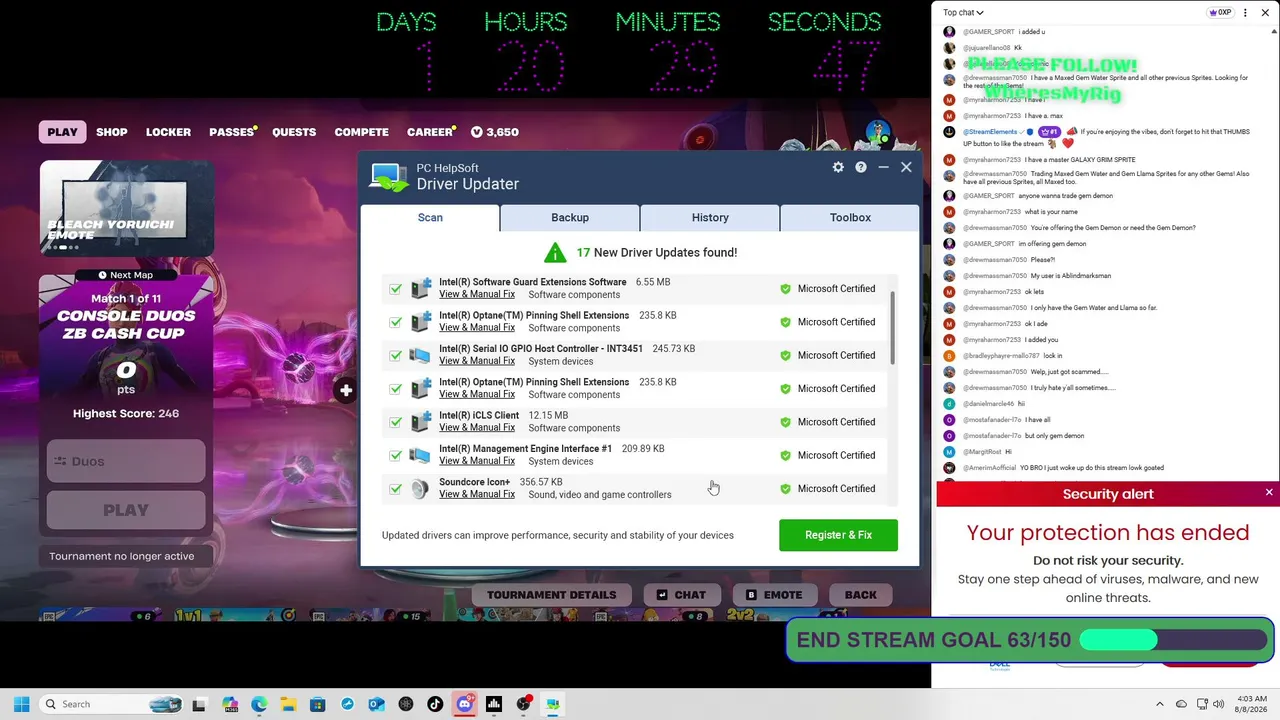The height and width of the screenshot is (720, 1280).
Task: Open File Explorer from the taskbar
Action: (x=288, y=704)
